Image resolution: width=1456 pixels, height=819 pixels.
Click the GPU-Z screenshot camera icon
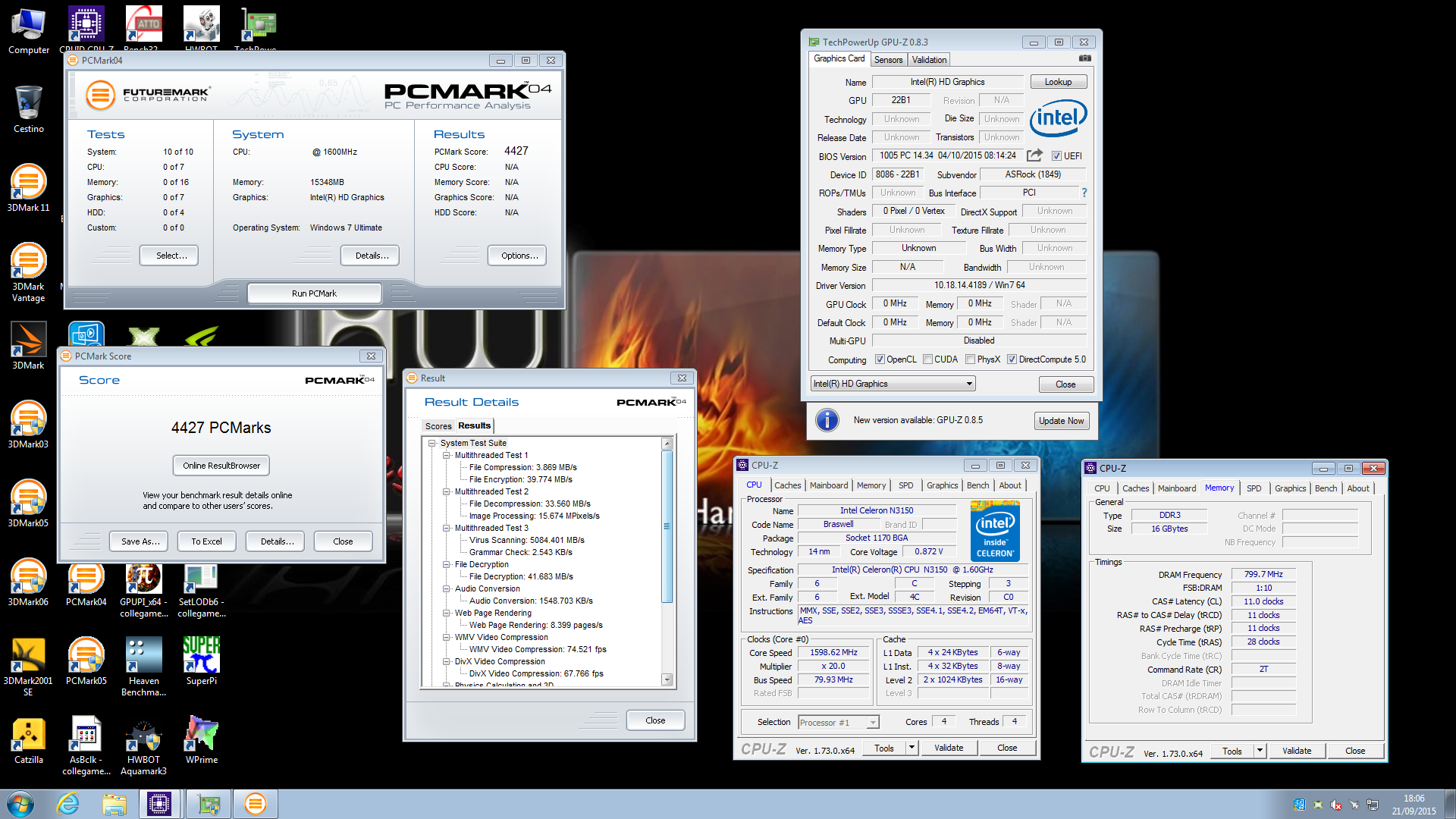[1085, 58]
